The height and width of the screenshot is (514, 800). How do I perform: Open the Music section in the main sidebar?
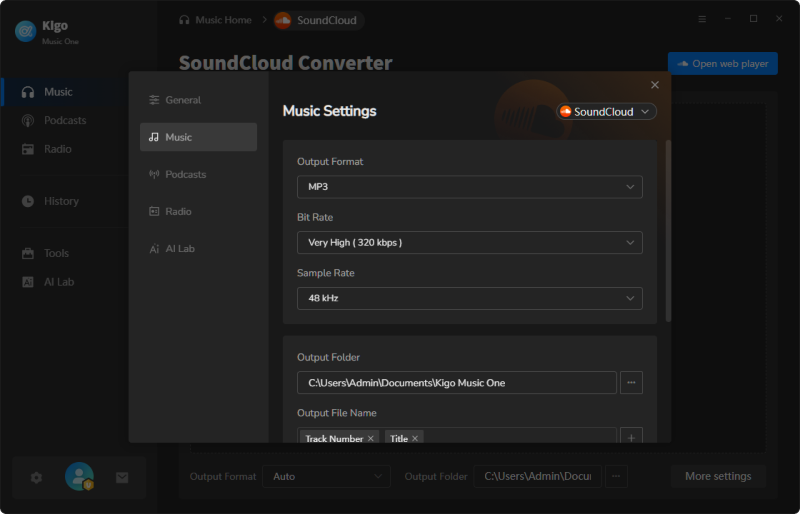coord(64,92)
